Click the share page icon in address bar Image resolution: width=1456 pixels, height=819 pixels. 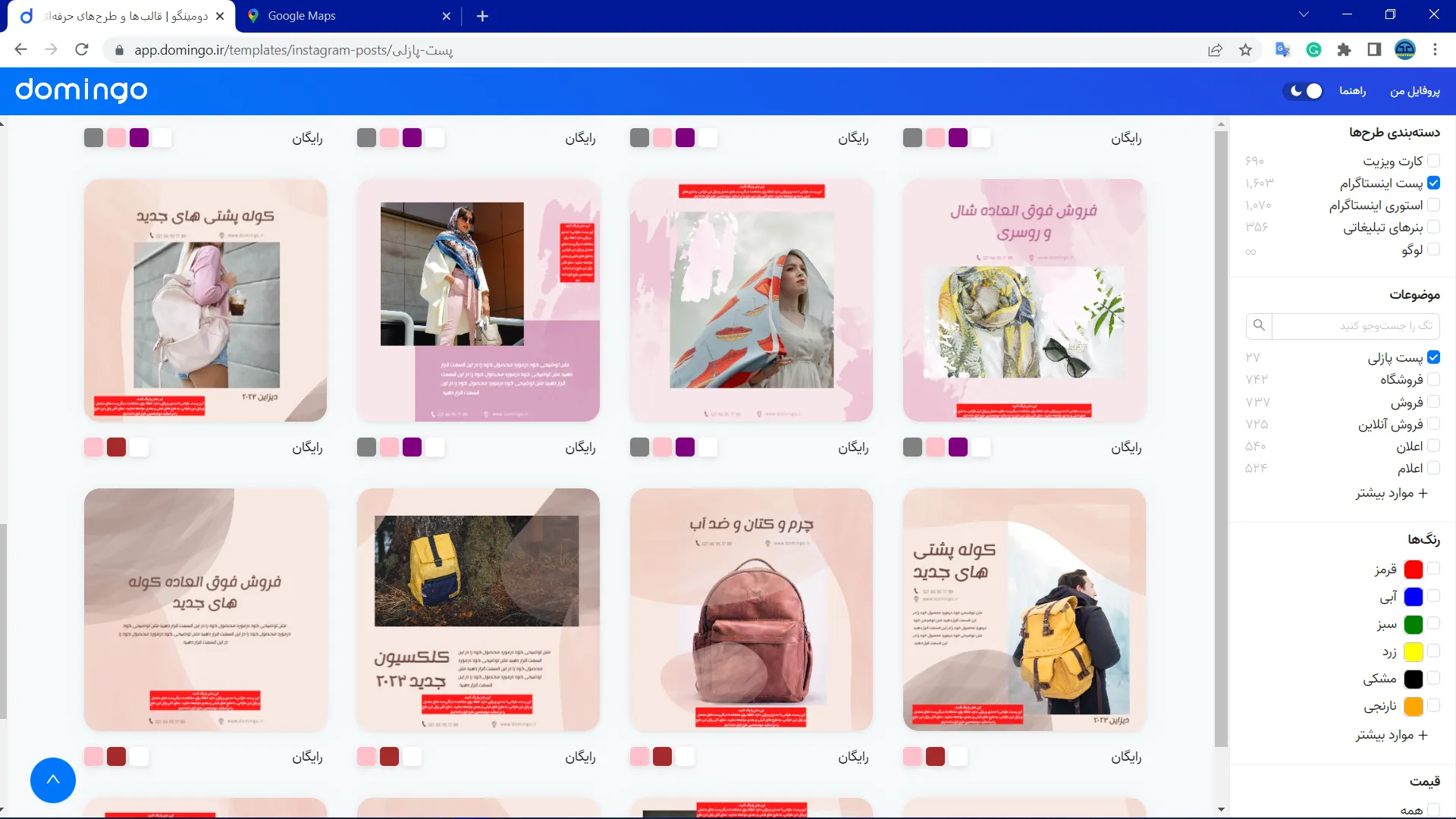coord(1215,50)
